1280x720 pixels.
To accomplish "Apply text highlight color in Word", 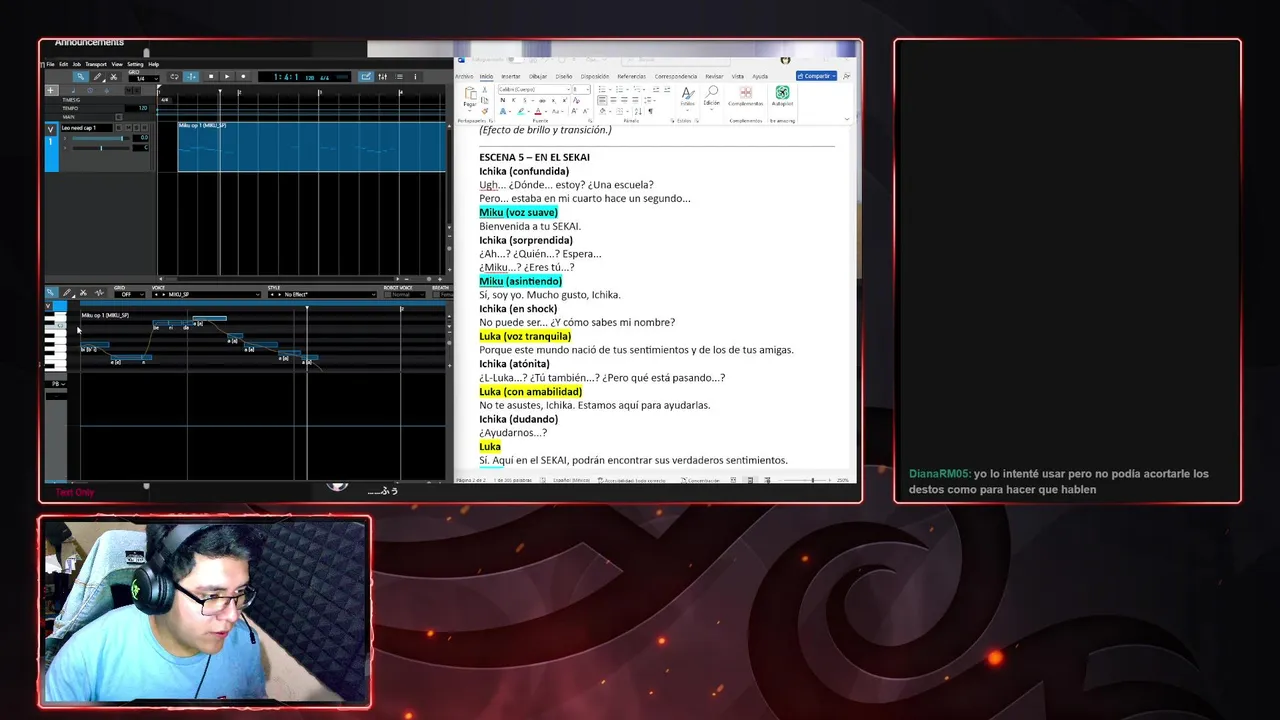I will 521,111.
